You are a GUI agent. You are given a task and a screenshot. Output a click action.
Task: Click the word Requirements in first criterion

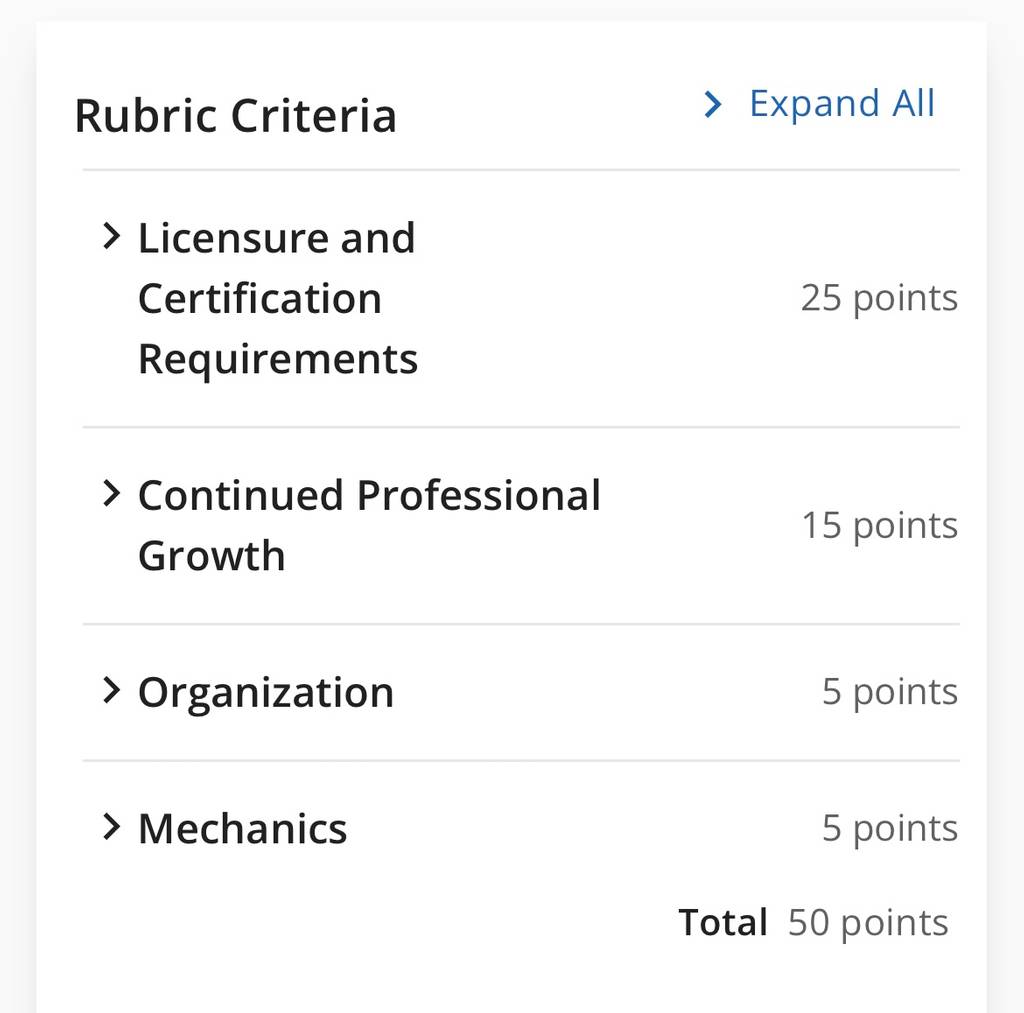278,360
